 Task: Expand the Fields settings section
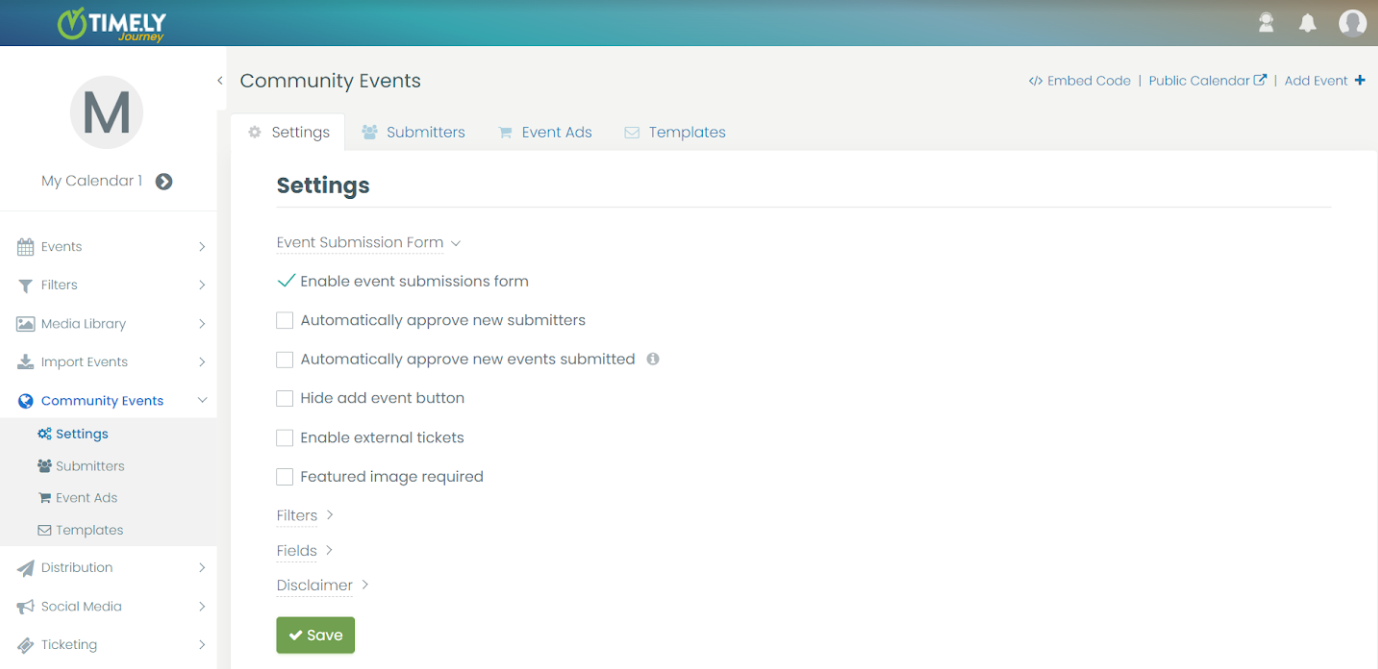[x=305, y=550]
